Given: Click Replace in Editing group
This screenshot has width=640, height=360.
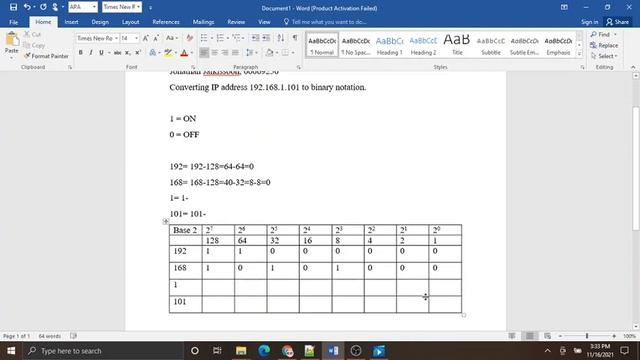Looking at the screenshot, I should pos(604,45).
